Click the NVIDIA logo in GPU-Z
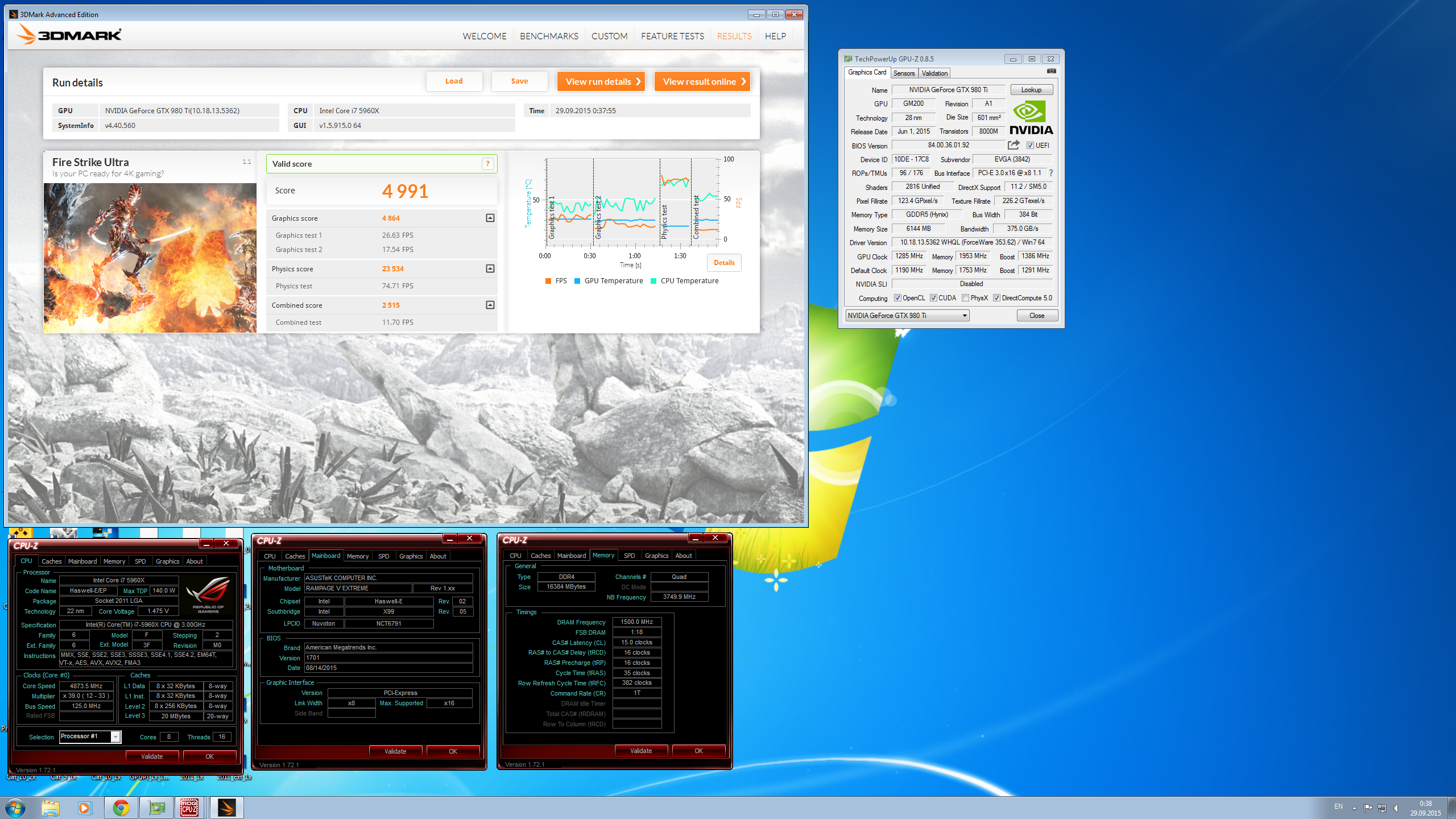This screenshot has height=819, width=1456. tap(1031, 117)
